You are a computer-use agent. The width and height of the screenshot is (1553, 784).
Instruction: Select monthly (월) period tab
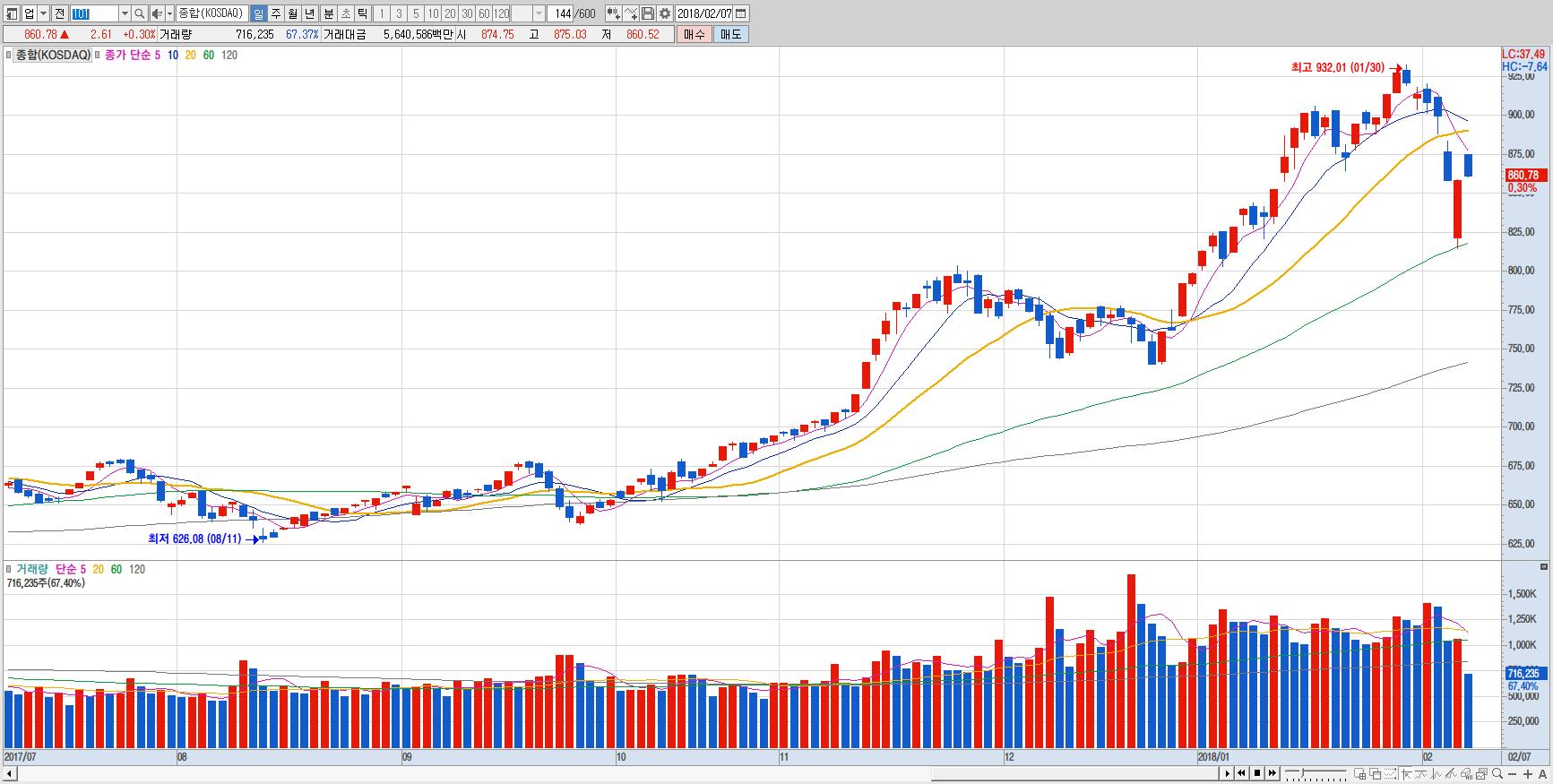tap(292, 13)
